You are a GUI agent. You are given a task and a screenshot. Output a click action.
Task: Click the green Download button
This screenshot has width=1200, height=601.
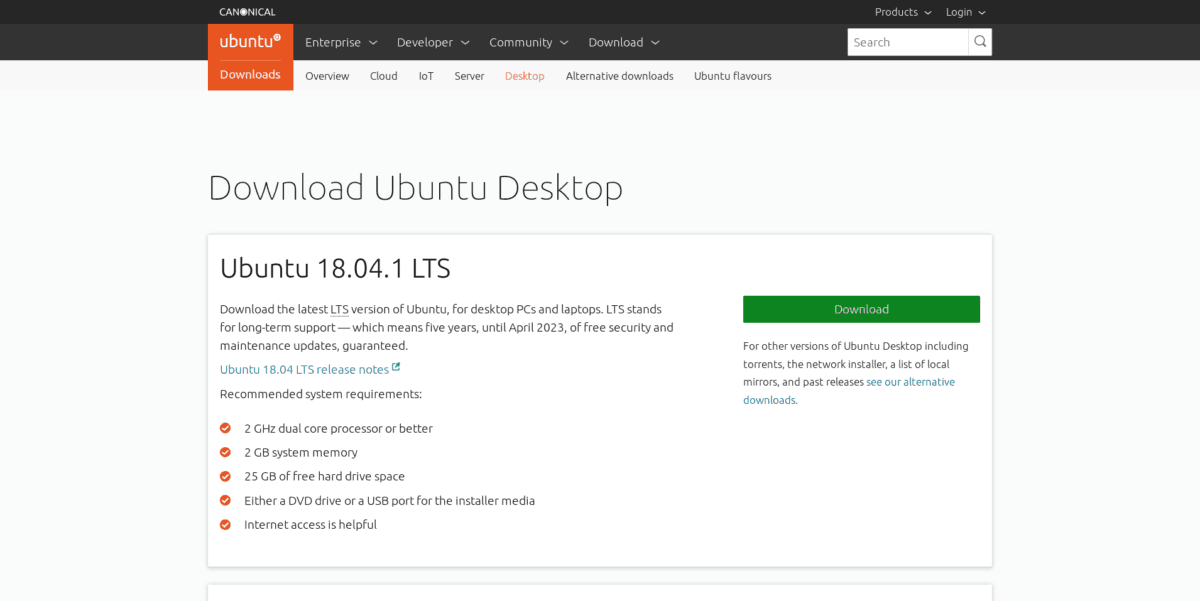[861, 309]
